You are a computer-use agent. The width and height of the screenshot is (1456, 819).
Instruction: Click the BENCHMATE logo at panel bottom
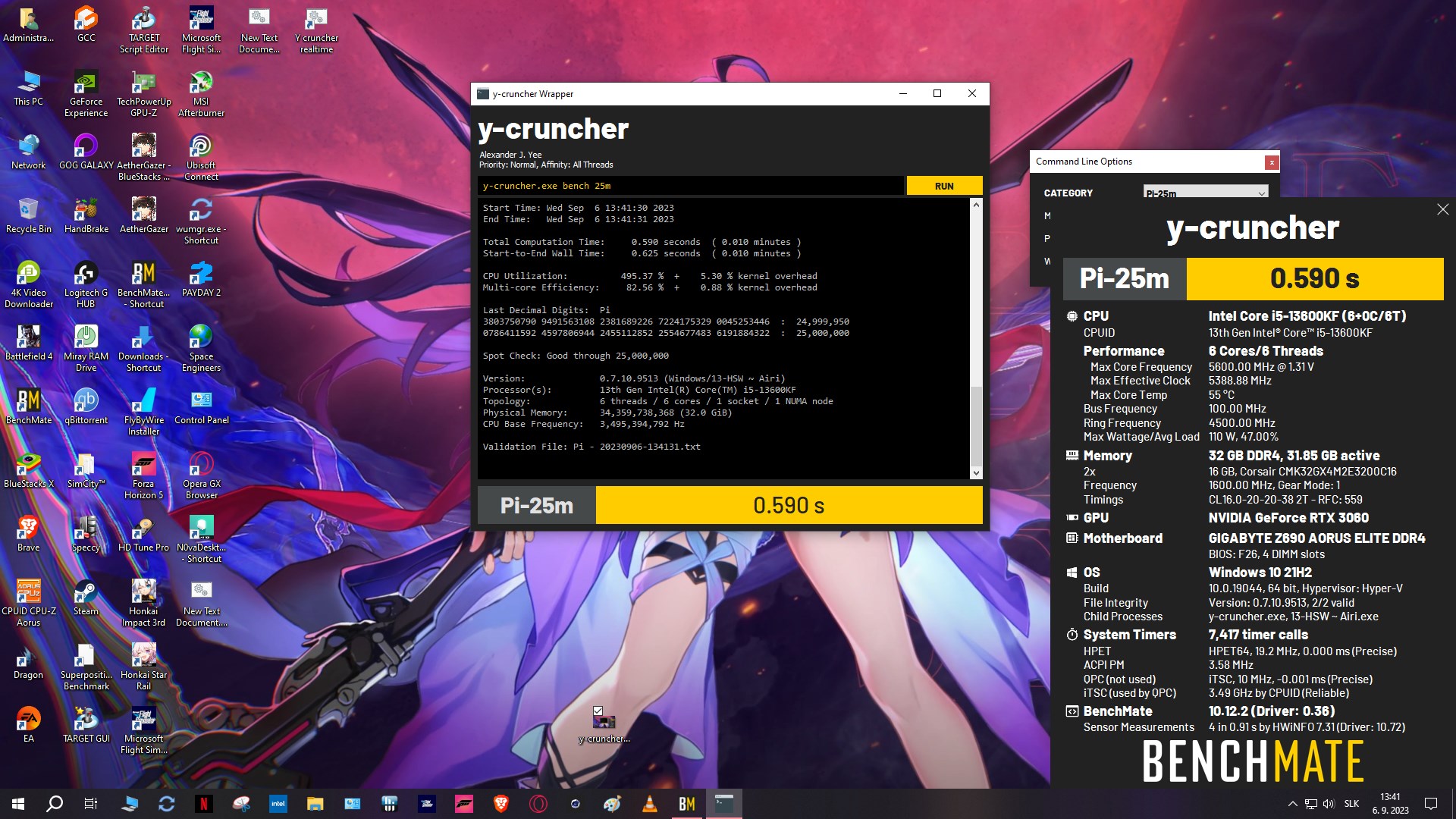[1254, 761]
